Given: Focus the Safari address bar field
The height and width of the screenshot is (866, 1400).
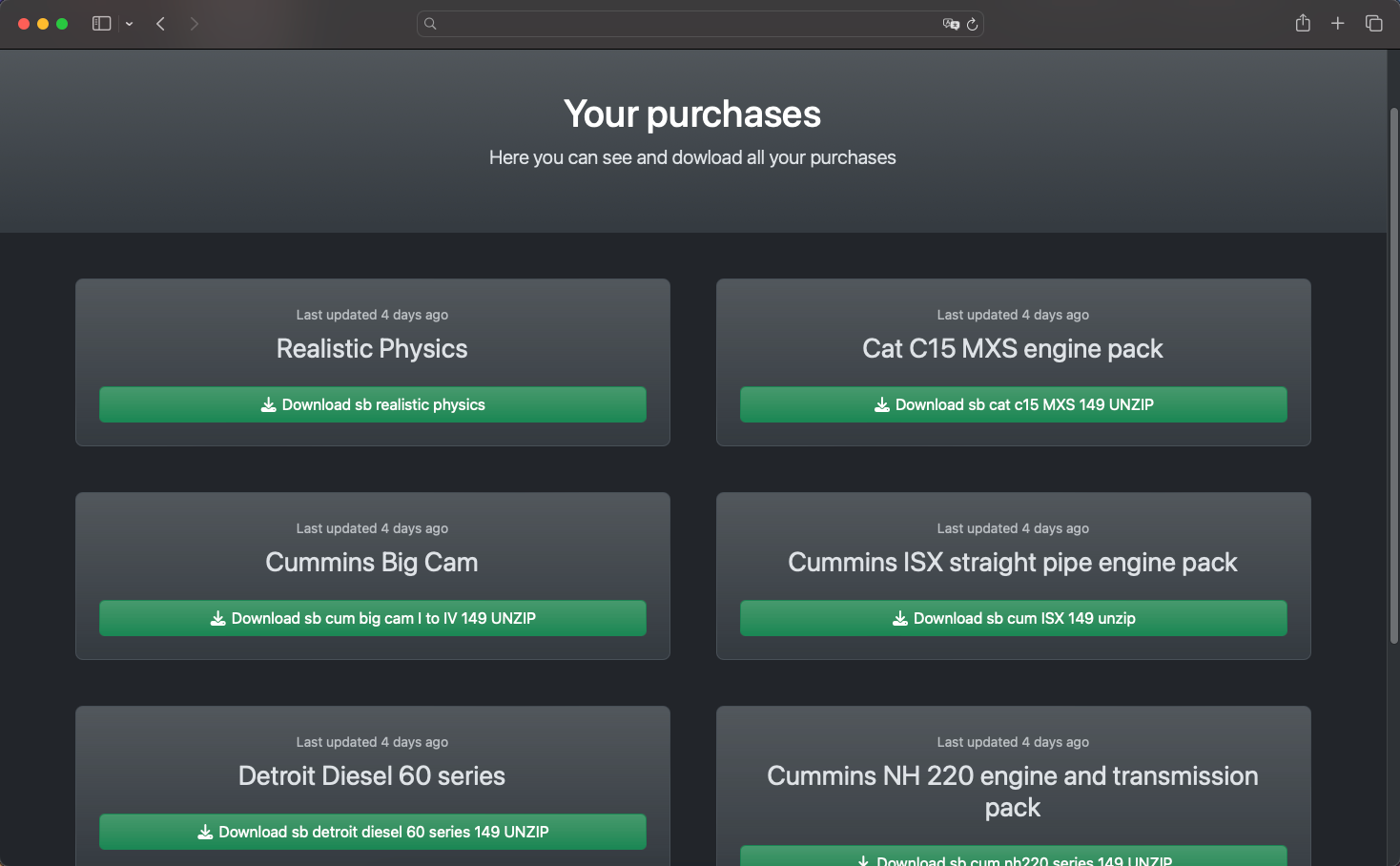Looking at the screenshot, I should (x=700, y=24).
